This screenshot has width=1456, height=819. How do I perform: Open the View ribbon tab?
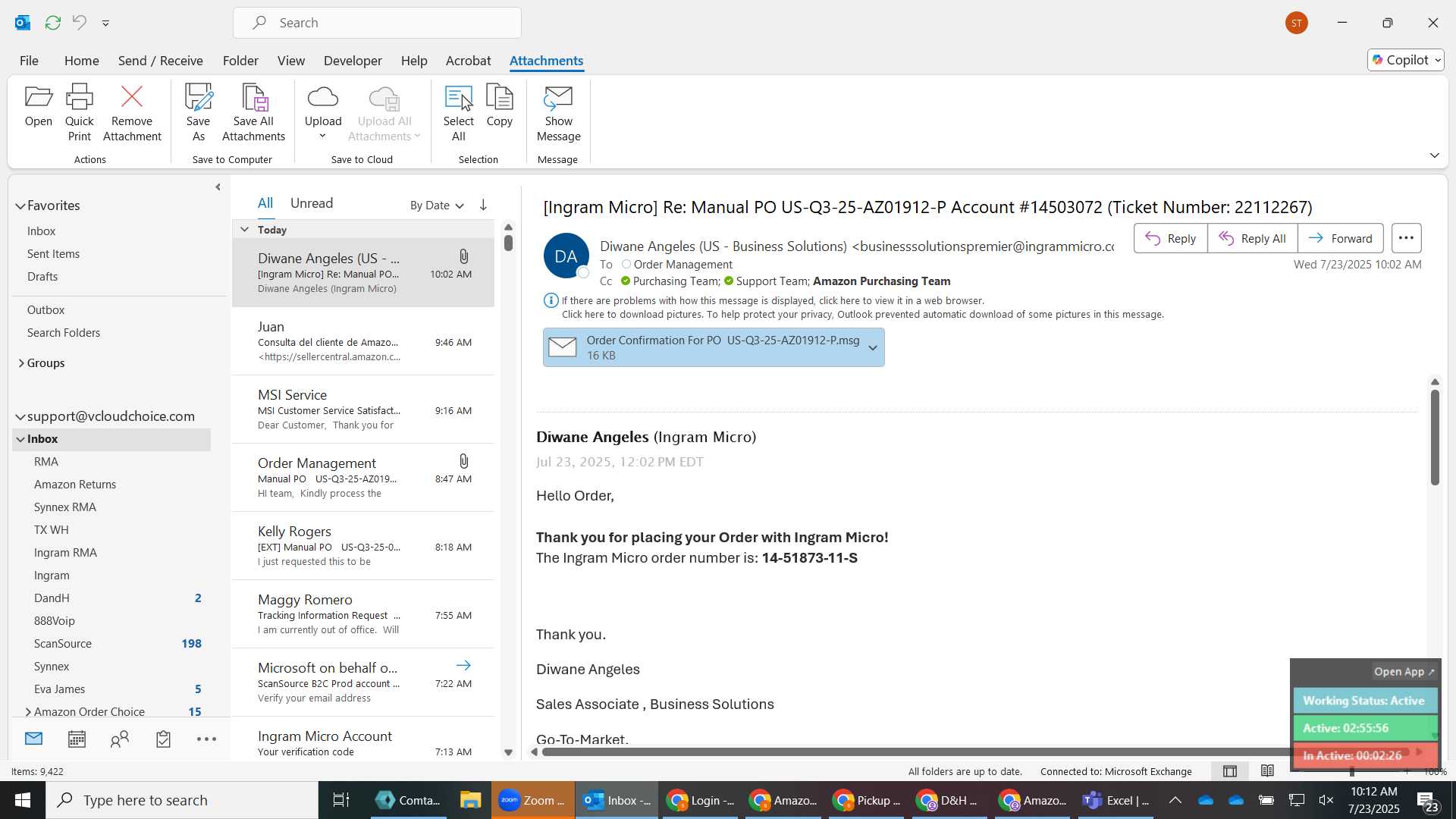click(290, 61)
